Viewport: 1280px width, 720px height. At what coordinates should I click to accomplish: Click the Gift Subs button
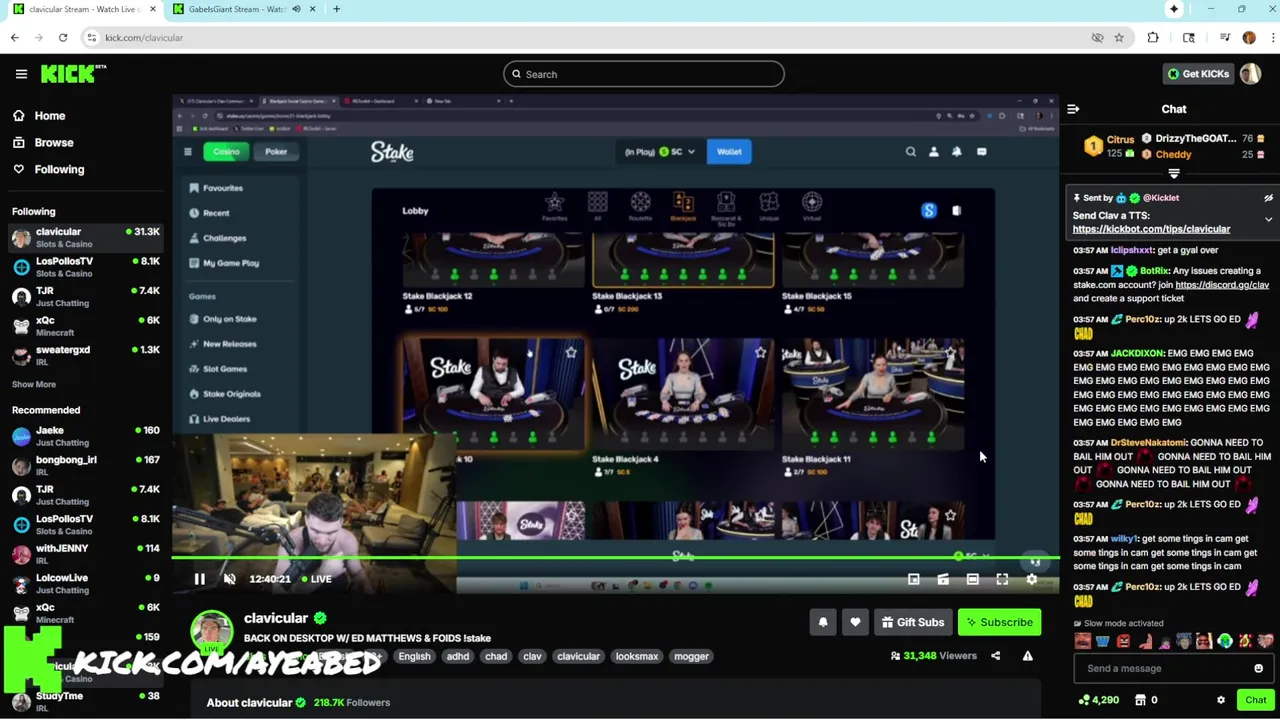coord(912,622)
